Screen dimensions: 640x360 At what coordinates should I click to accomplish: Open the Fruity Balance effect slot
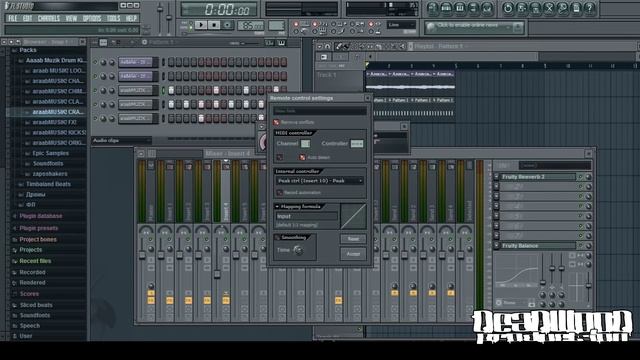coord(538,246)
